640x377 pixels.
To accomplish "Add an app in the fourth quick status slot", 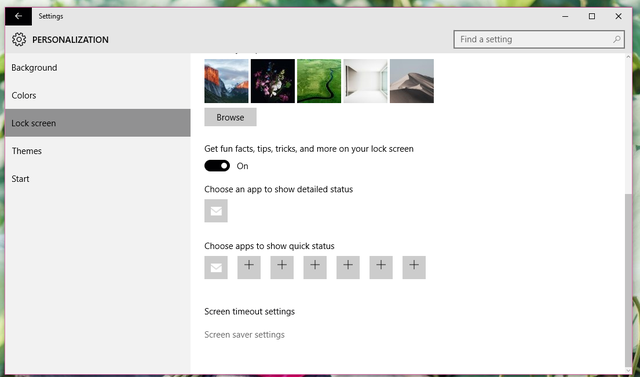I will coord(315,268).
